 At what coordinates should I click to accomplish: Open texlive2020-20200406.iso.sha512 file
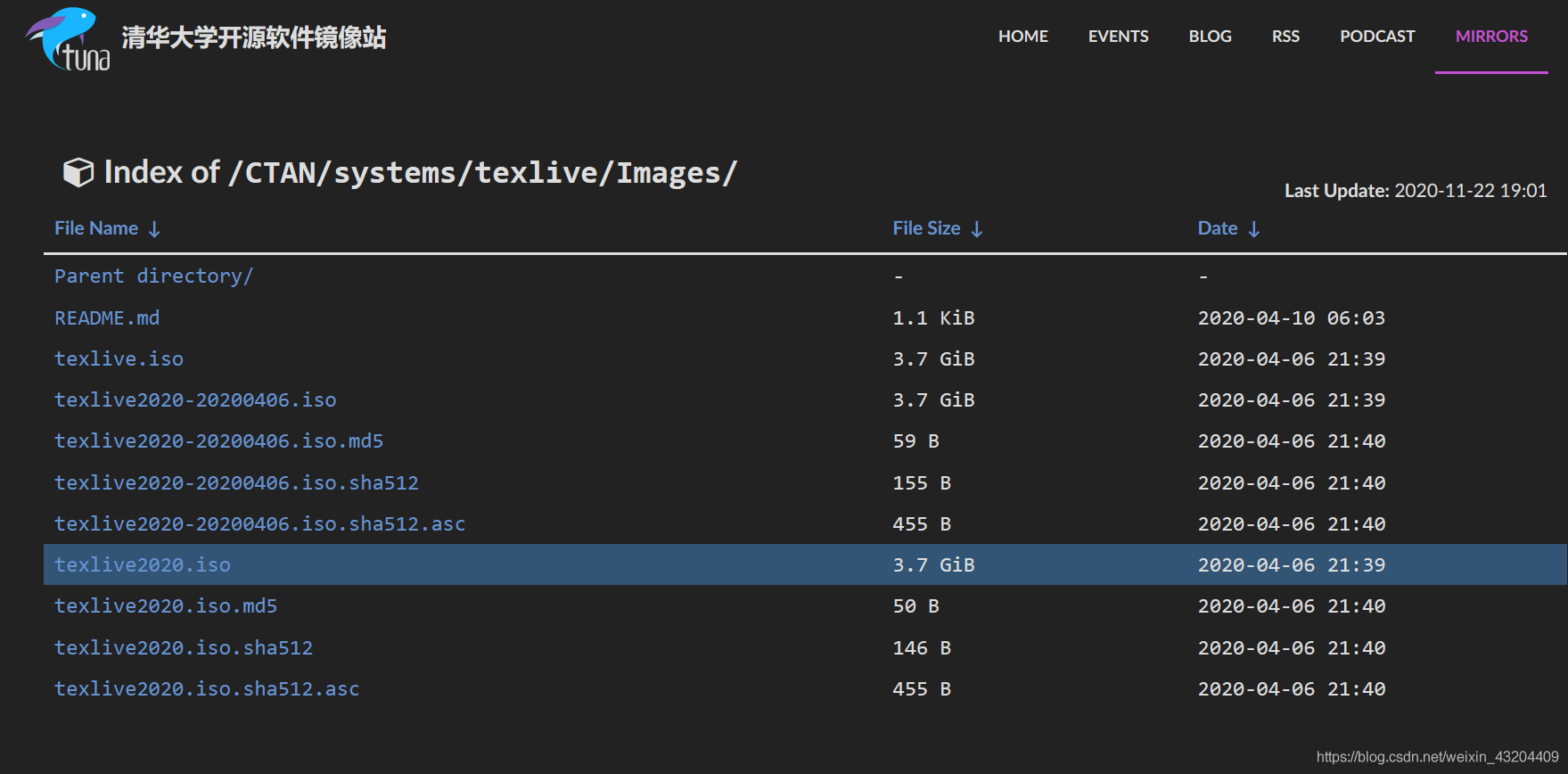[236, 483]
